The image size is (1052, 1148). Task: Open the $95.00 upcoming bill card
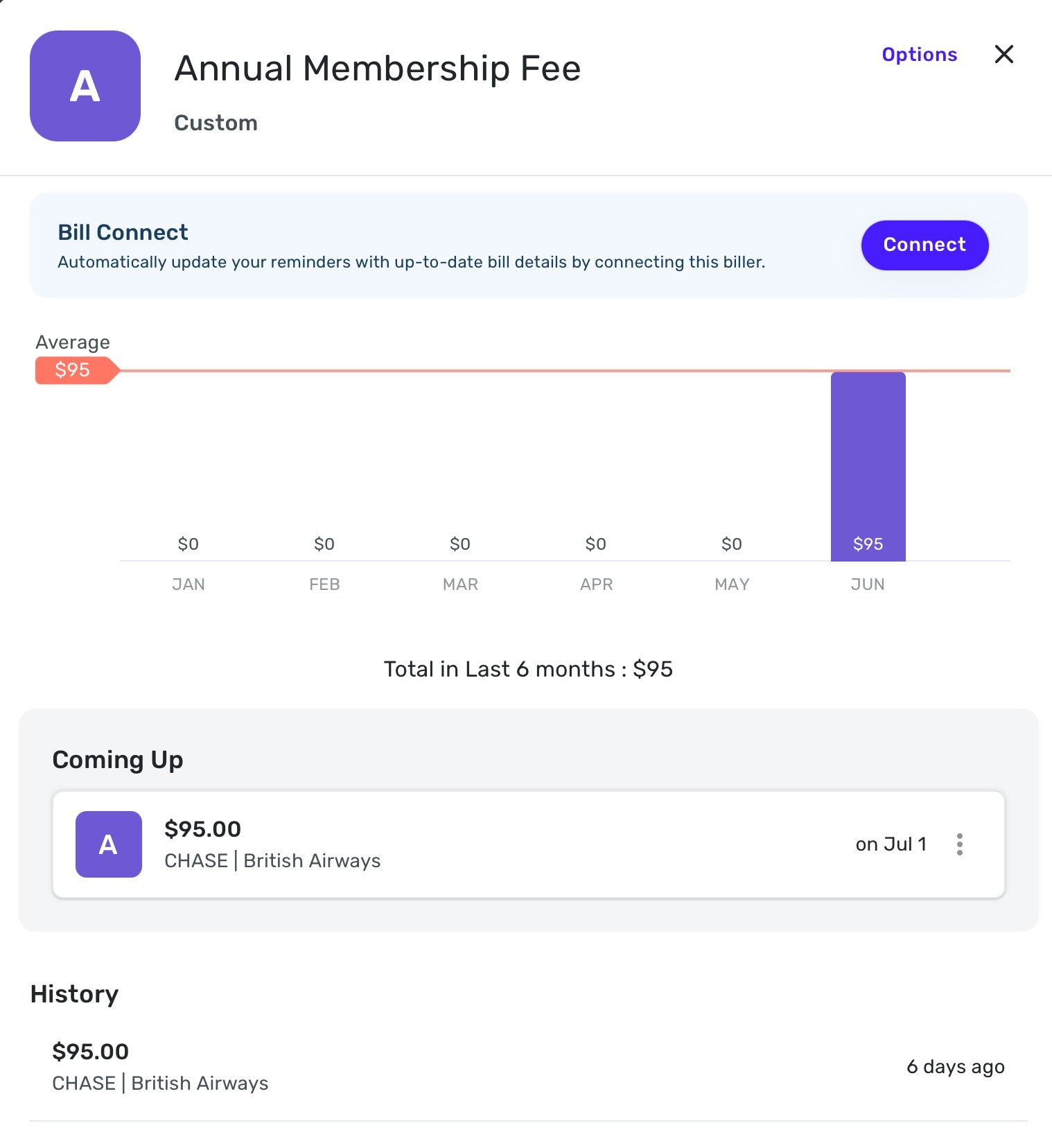(x=528, y=844)
